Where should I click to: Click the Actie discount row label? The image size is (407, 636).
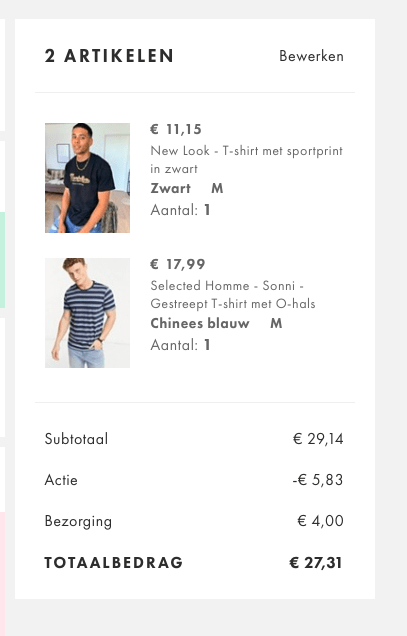61,480
